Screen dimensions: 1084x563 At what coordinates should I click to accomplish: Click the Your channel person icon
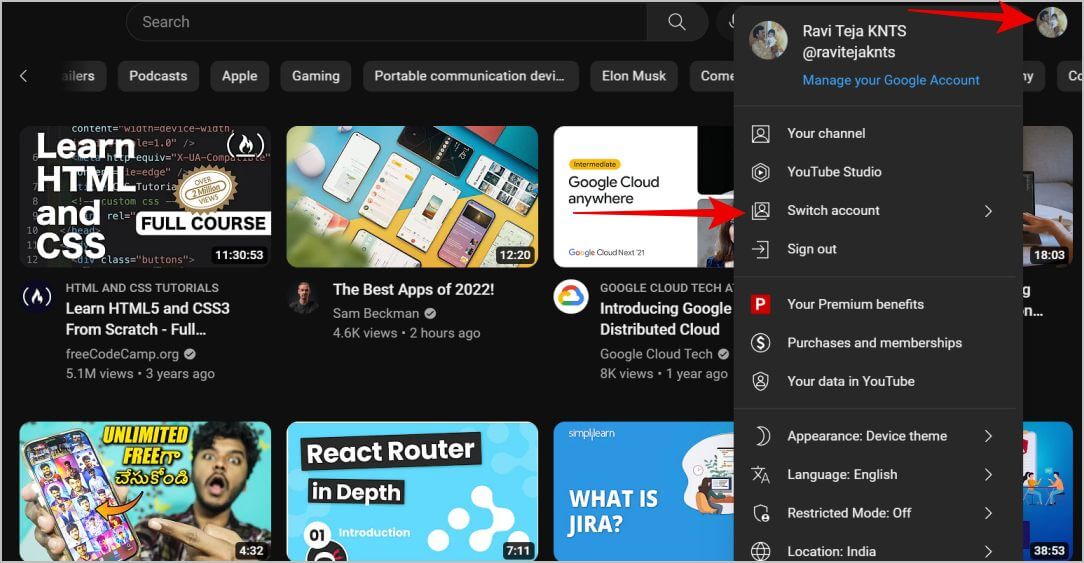coord(760,133)
